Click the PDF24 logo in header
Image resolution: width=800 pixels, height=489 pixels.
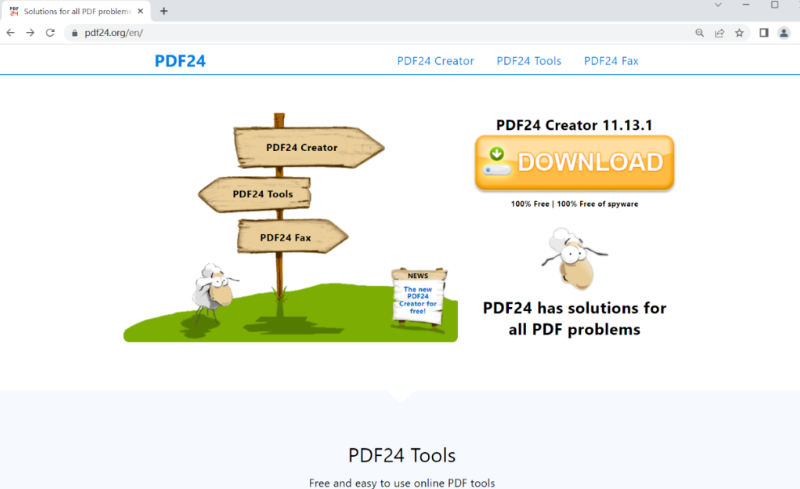180,61
